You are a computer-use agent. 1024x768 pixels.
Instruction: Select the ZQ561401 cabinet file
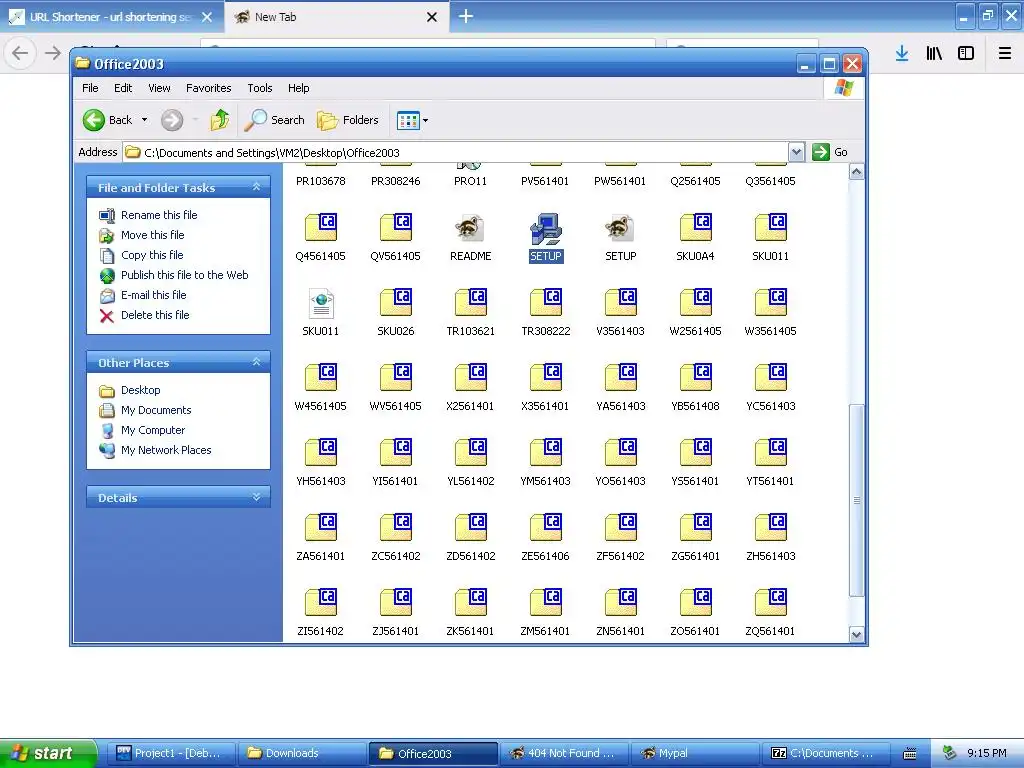pos(771,603)
